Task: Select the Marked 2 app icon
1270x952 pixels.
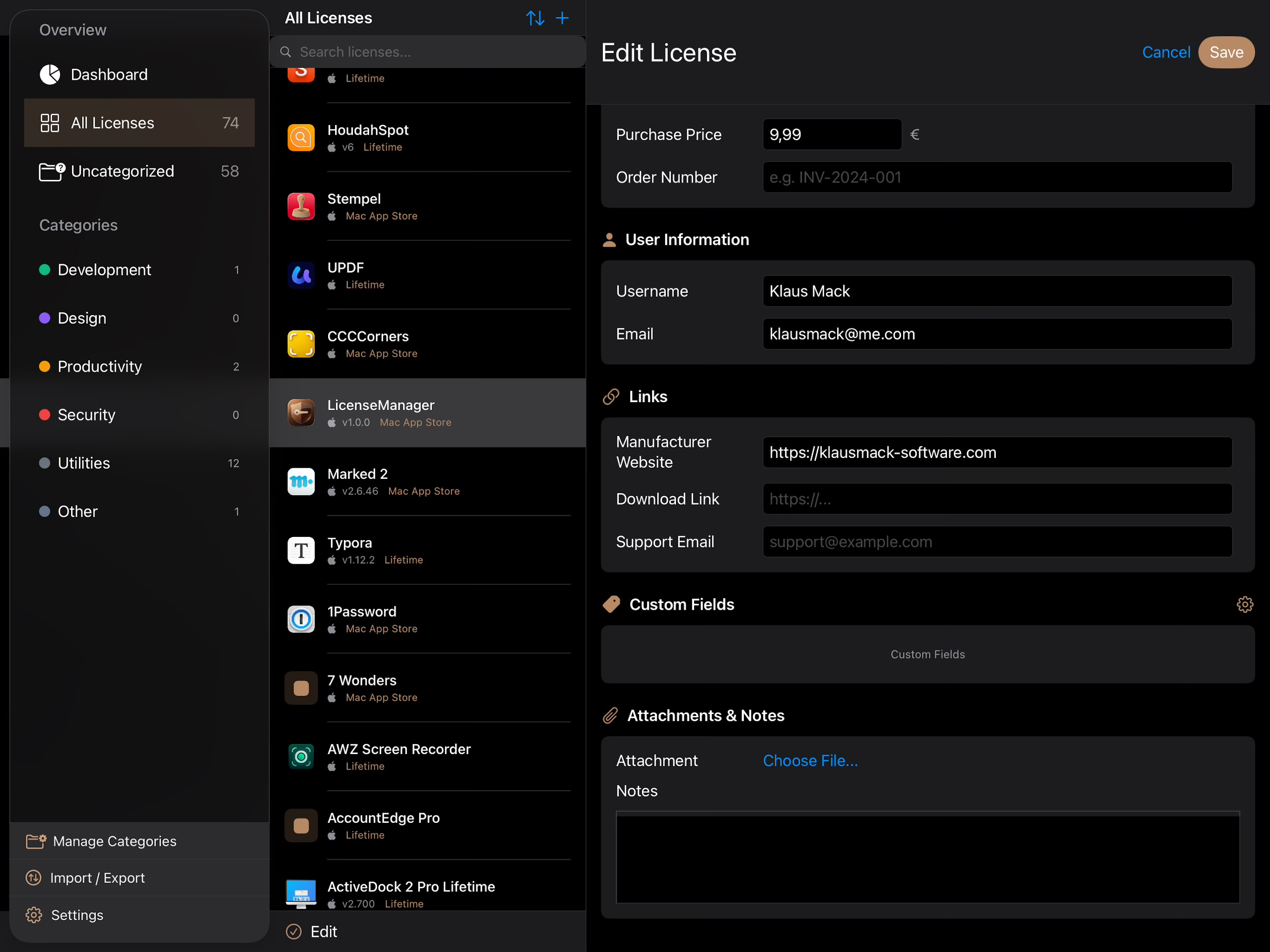Action: click(301, 482)
